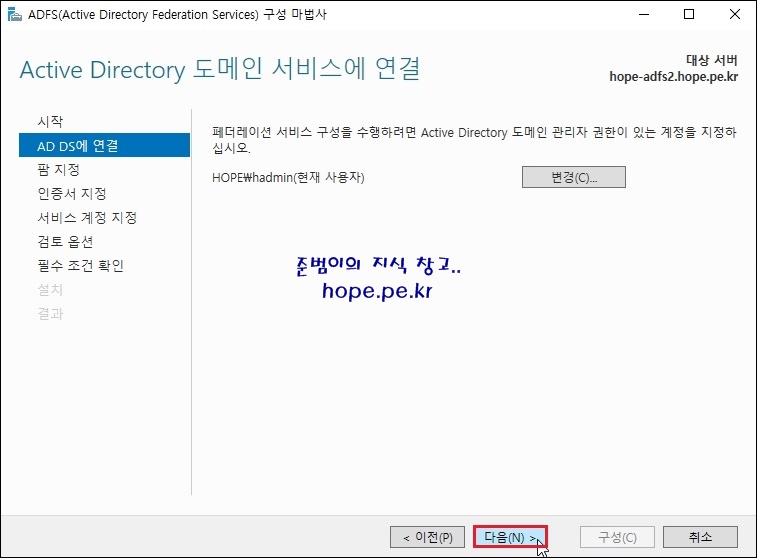The image size is (757, 558).
Task: Click the 변경(C)... change account button
Action: point(574,177)
